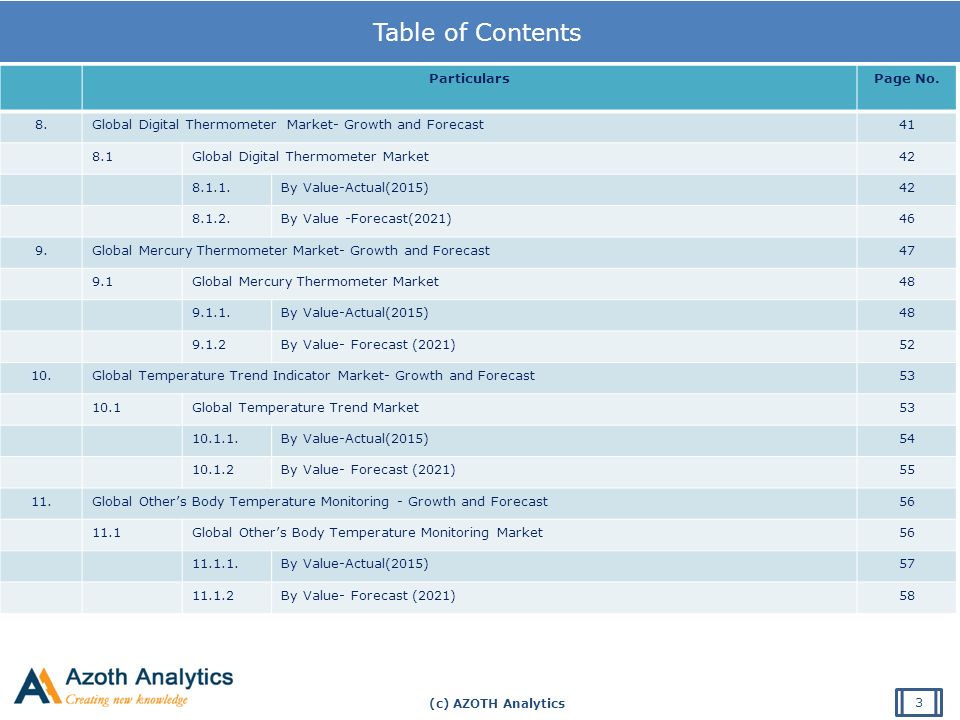
Task: Select item number 10.1.2
Action: click(213, 470)
